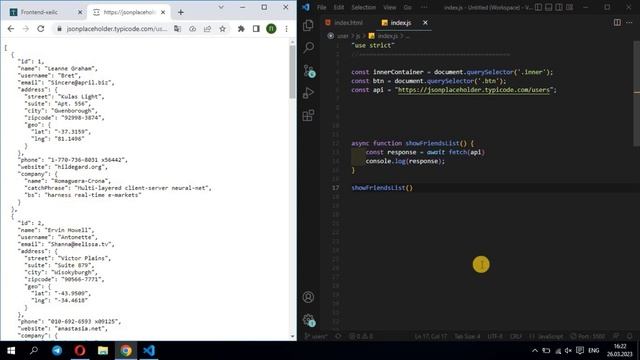Click the "use strict" line

pos(373,45)
